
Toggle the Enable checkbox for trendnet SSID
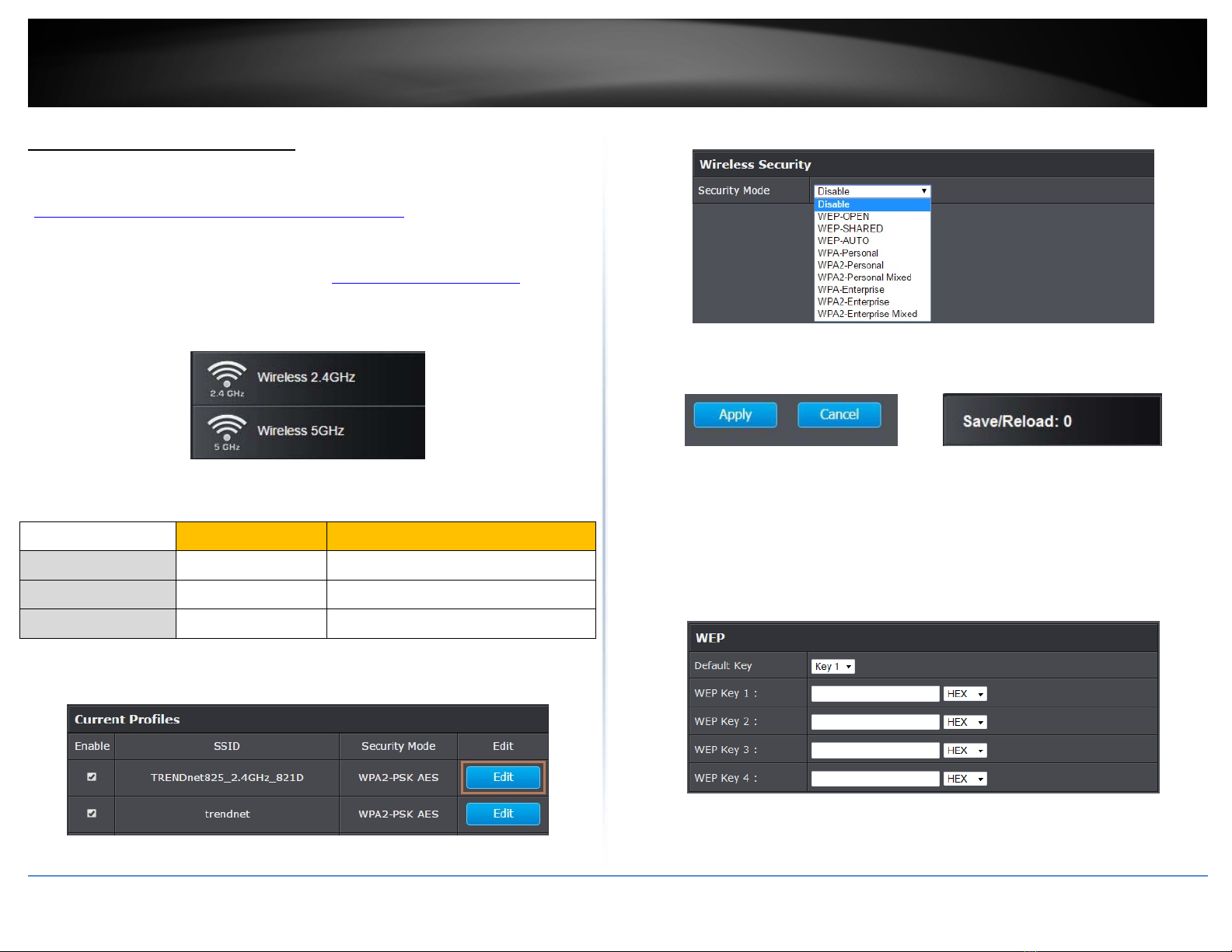coord(92,814)
